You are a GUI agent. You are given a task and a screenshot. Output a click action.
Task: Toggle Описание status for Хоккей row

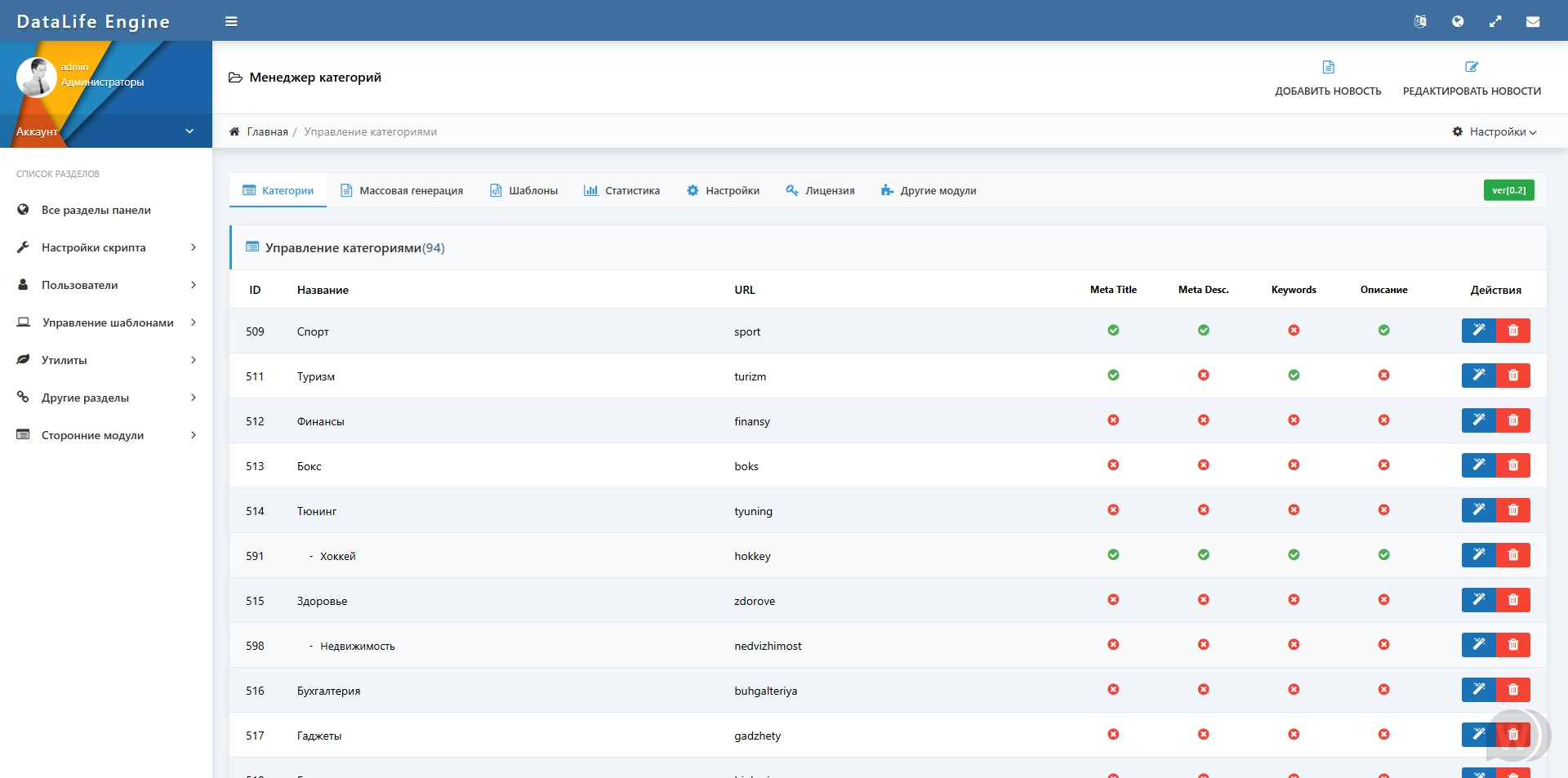(1383, 555)
